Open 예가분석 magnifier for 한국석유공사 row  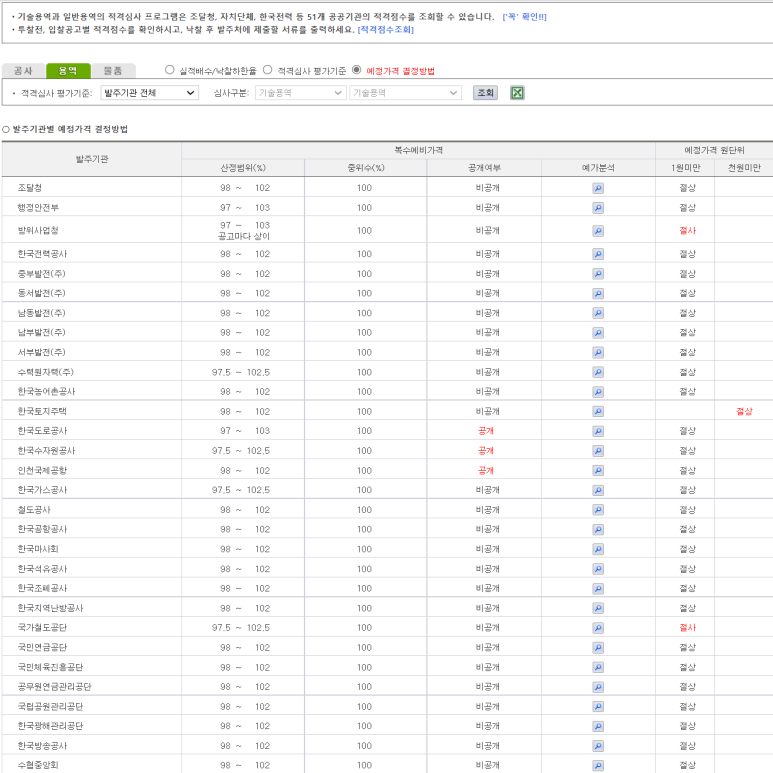pos(598,569)
